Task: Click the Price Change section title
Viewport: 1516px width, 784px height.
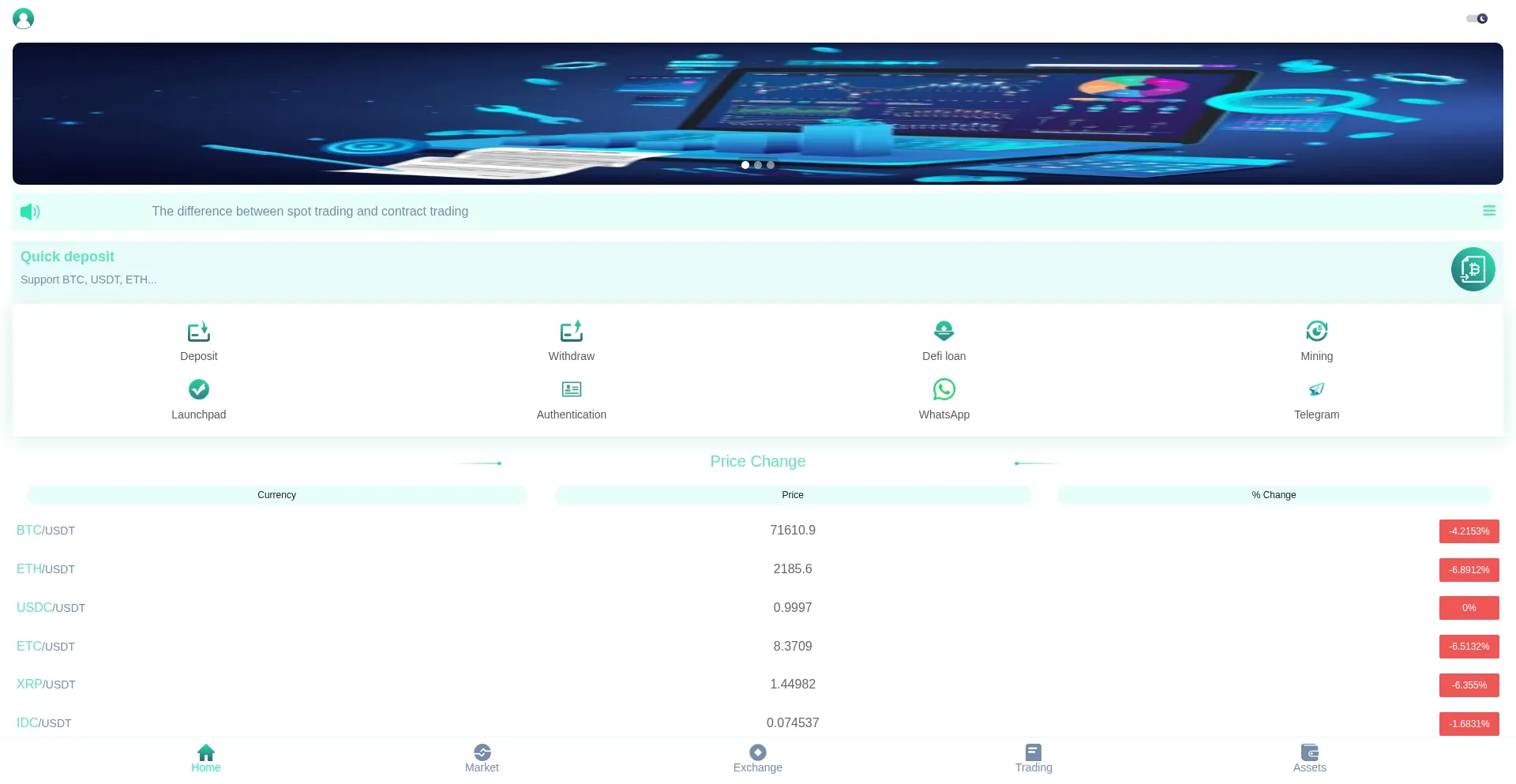Action: click(x=758, y=461)
